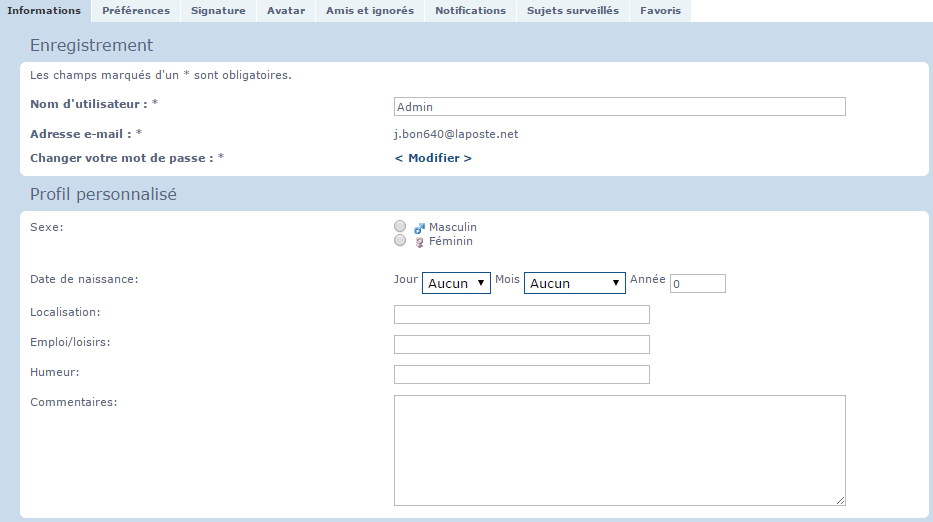
Task: Click the female gender symbol icon
Action: click(420, 242)
